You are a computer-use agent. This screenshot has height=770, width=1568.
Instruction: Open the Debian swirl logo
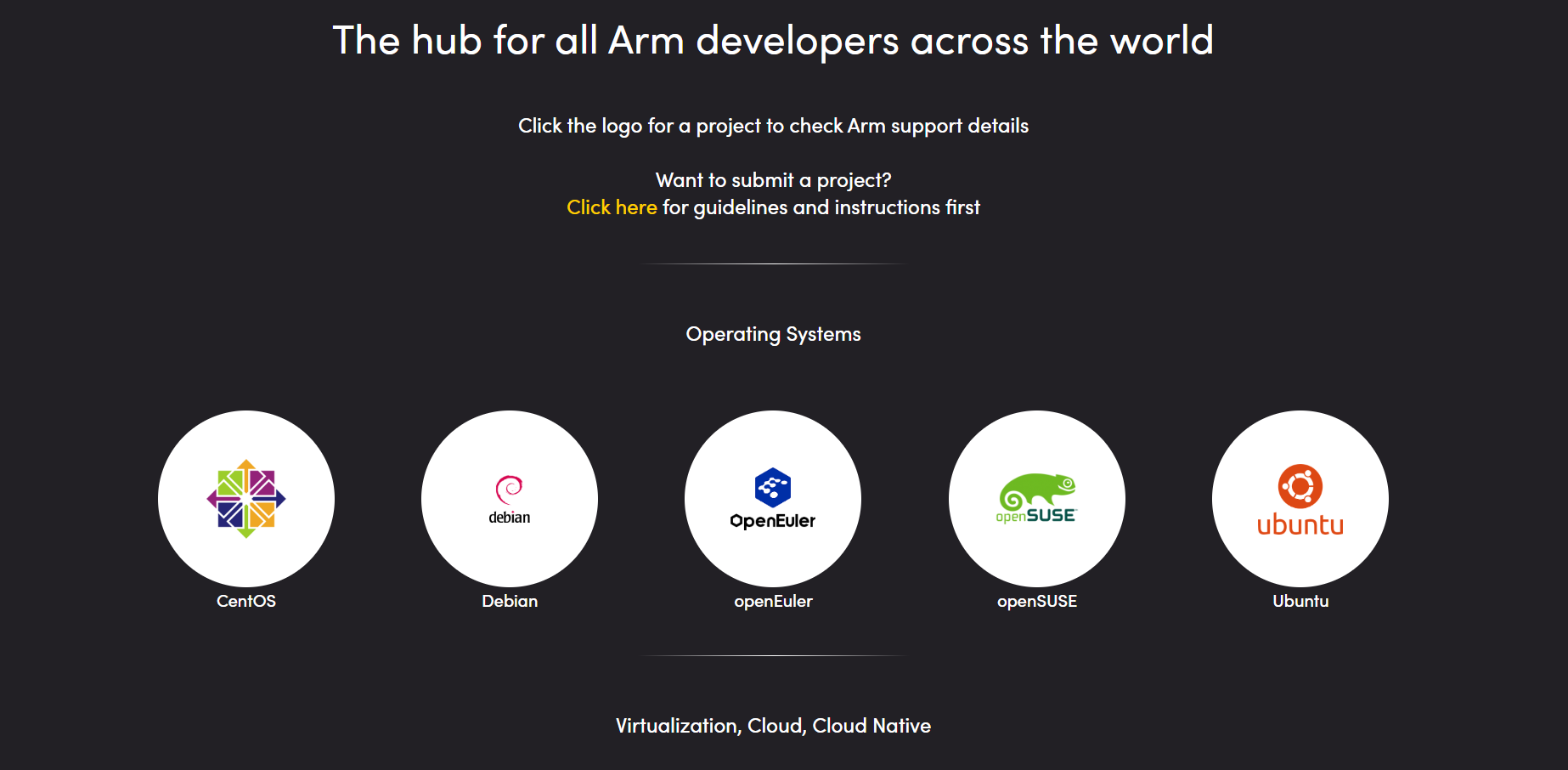(x=510, y=499)
